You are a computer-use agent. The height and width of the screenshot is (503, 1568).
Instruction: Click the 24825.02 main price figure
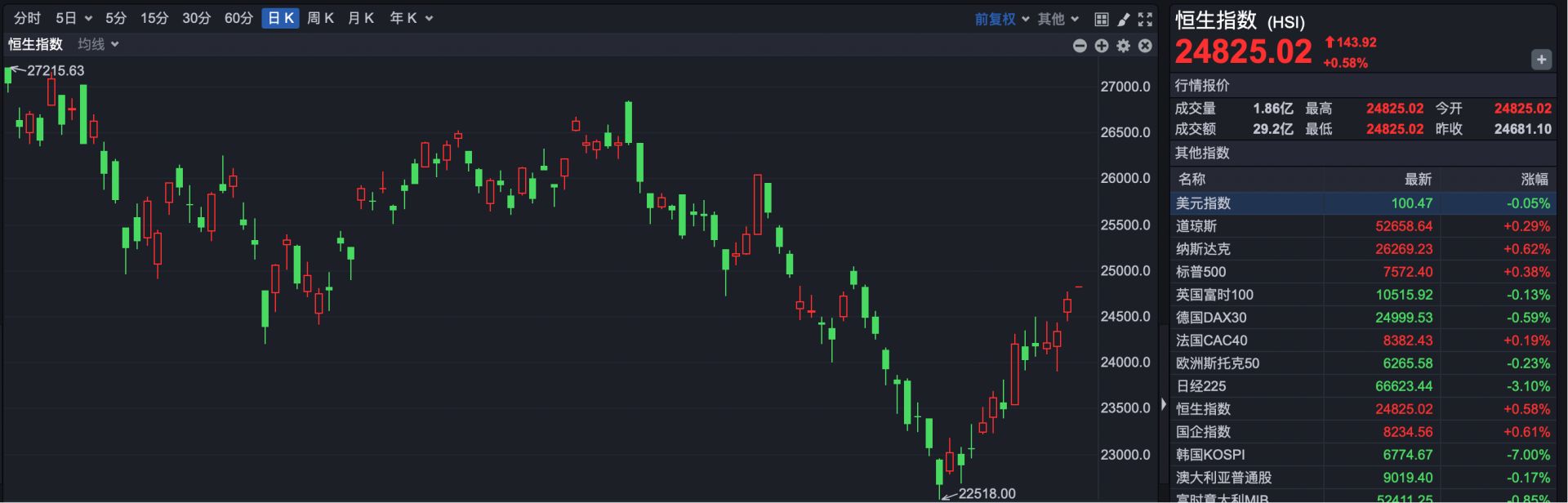(1243, 51)
